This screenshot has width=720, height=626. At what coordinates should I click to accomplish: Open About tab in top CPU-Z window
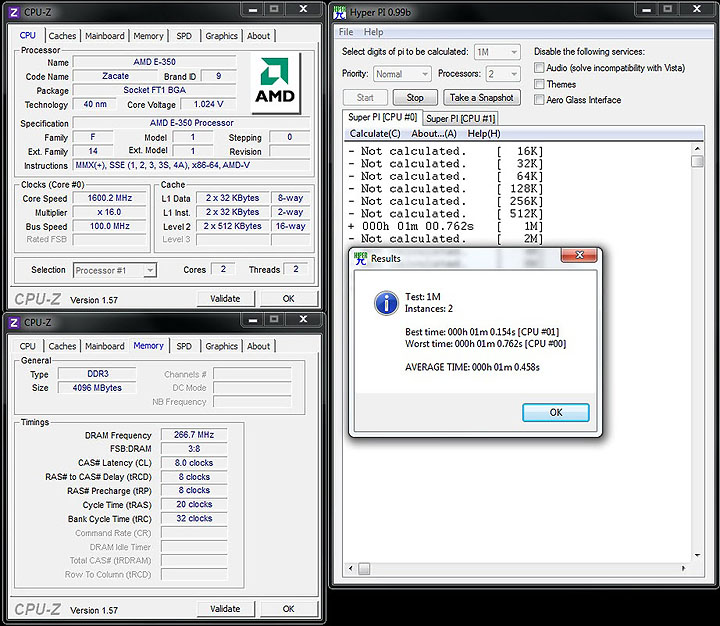259,36
